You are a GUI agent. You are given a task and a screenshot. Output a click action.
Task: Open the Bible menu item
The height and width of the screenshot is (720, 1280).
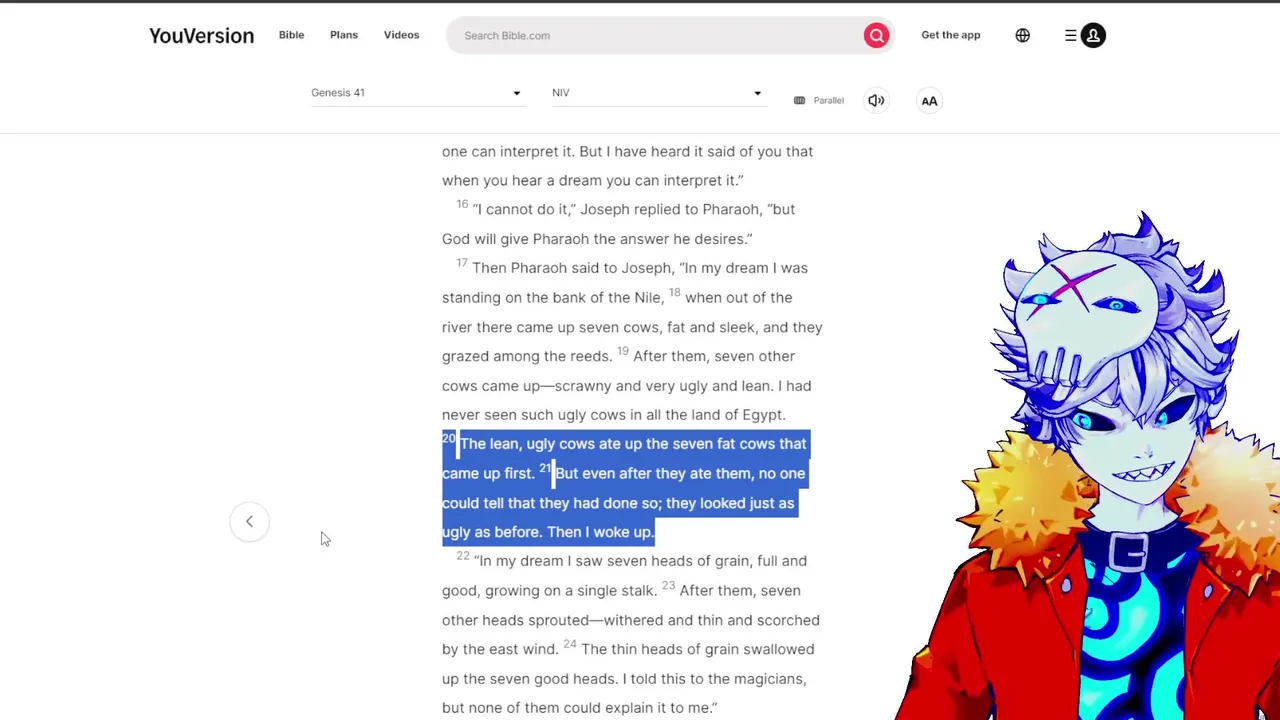tap(291, 35)
